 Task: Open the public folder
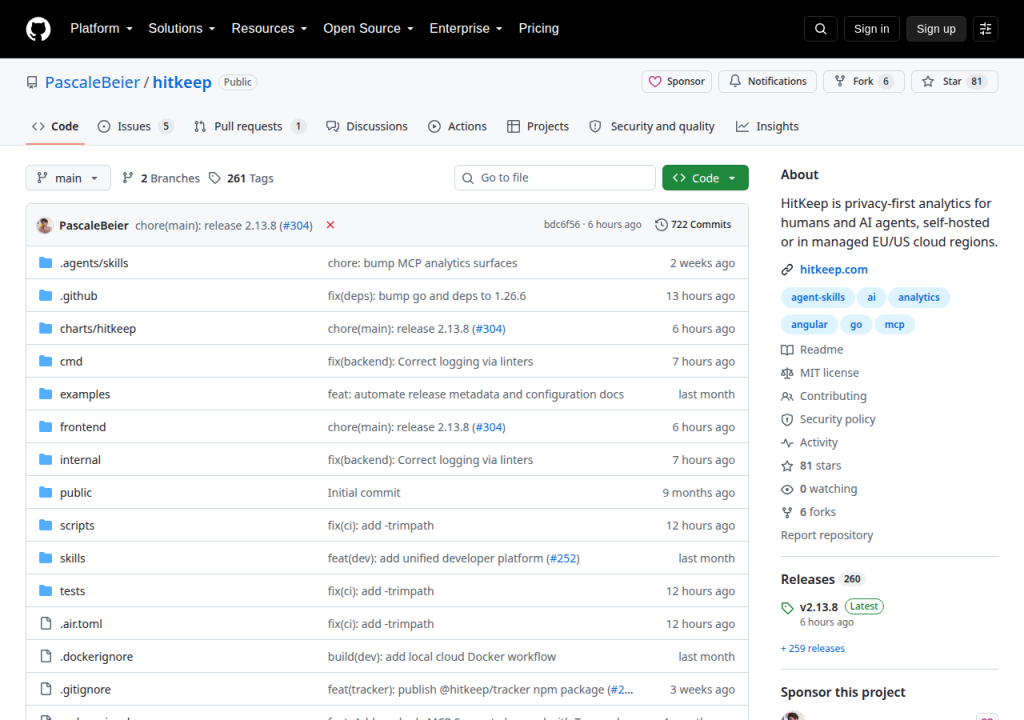(76, 493)
